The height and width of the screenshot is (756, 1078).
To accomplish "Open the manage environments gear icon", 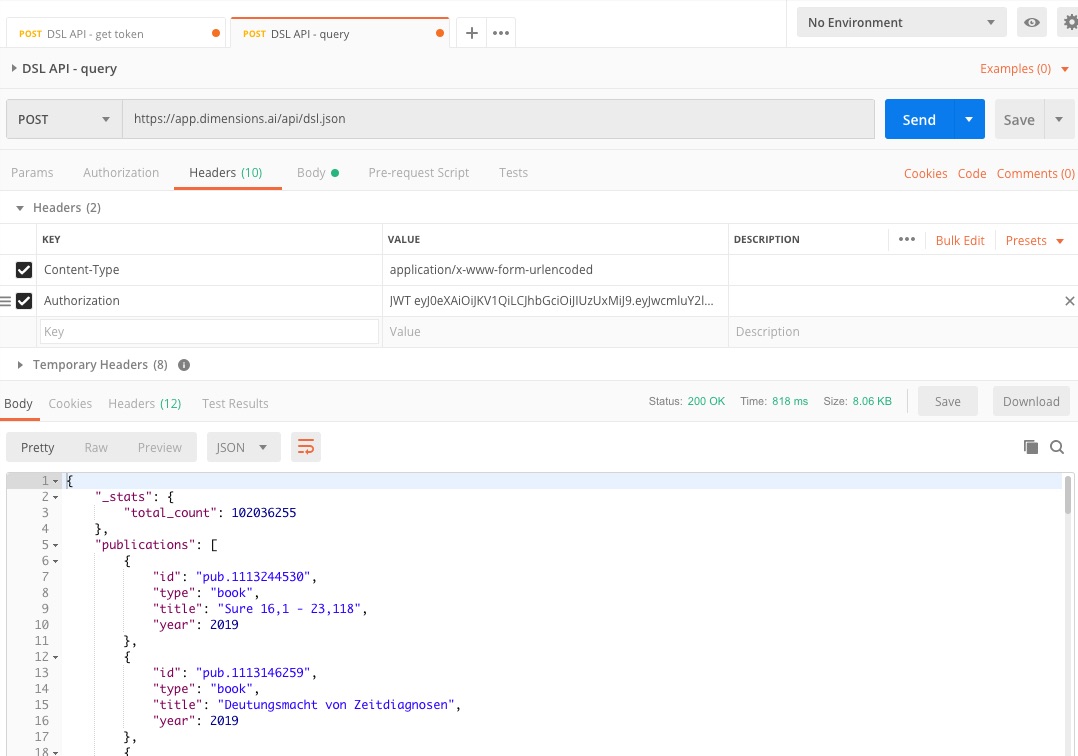I will pyautogui.click(x=1070, y=23).
